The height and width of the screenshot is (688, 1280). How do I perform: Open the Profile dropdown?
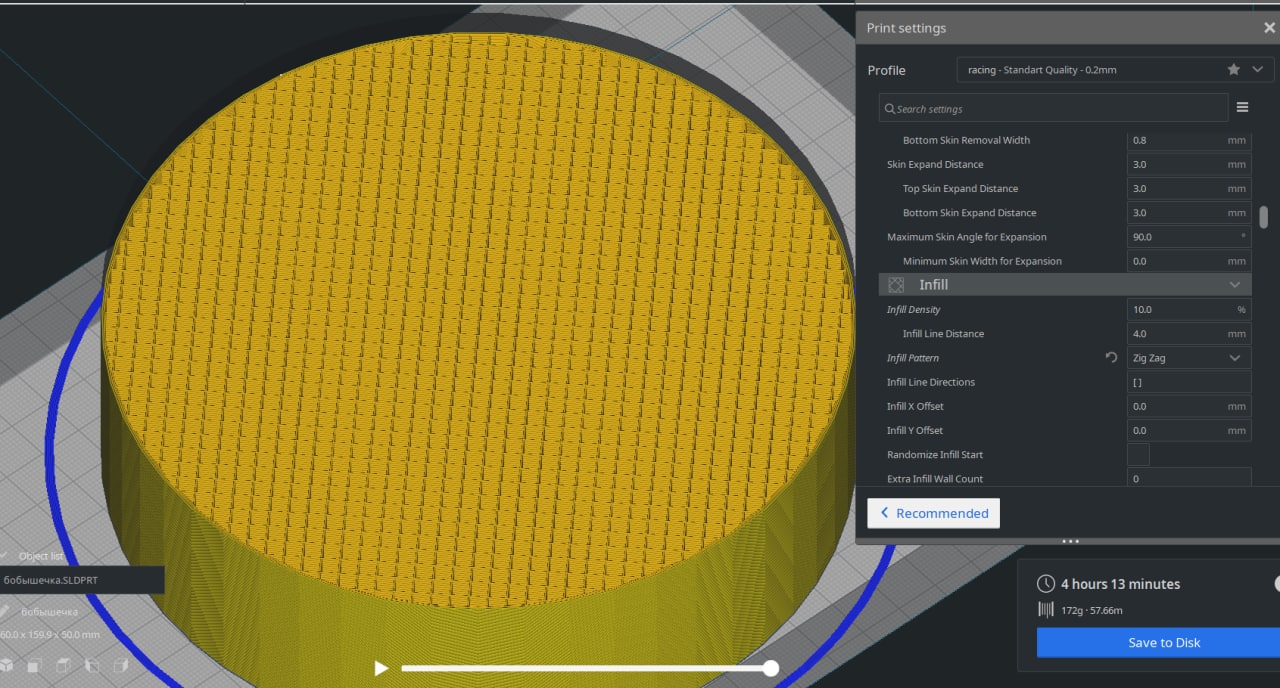(x=1114, y=70)
